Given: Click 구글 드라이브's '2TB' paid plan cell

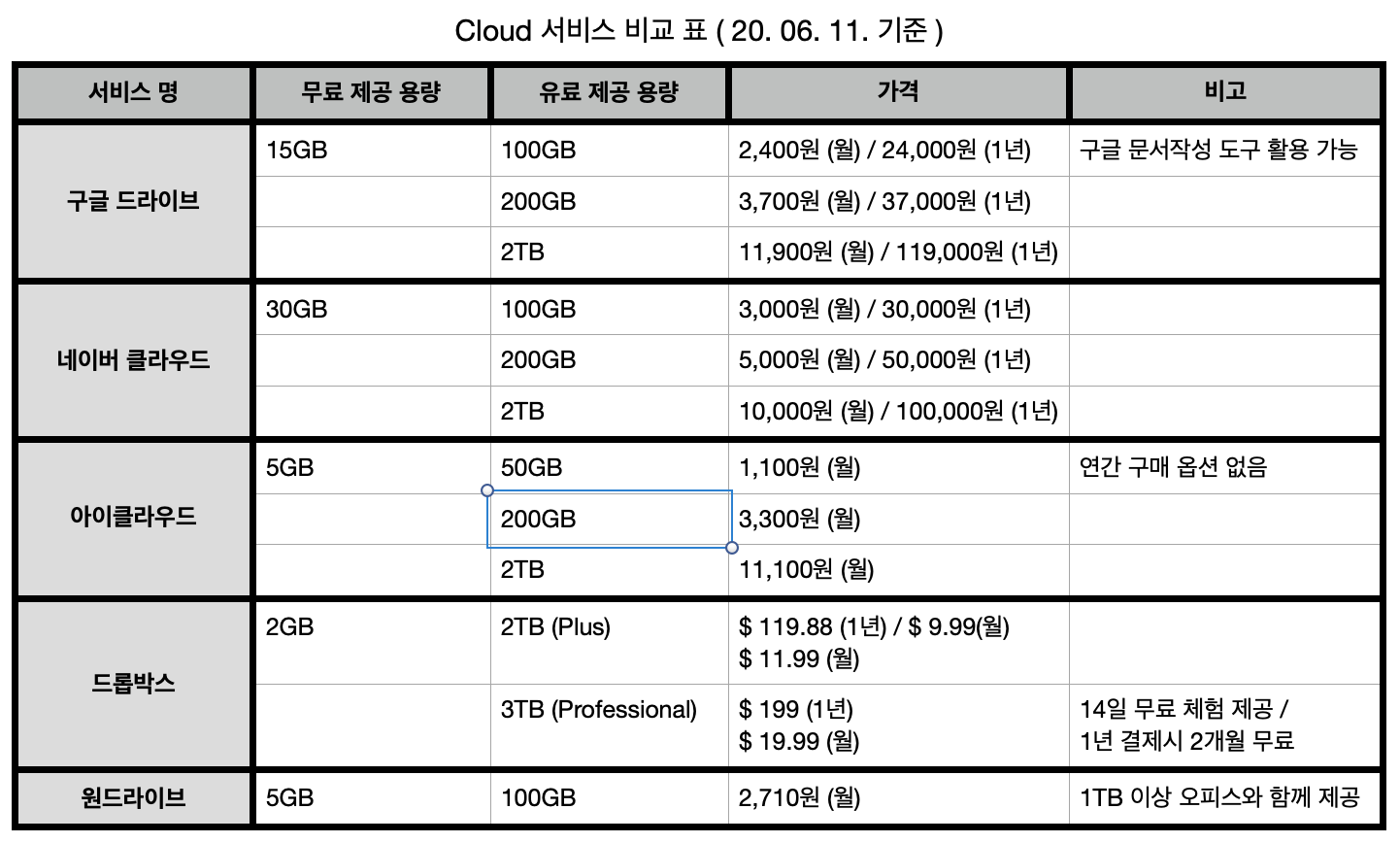Looking at the screenshot, I should [x=609, y=253].
